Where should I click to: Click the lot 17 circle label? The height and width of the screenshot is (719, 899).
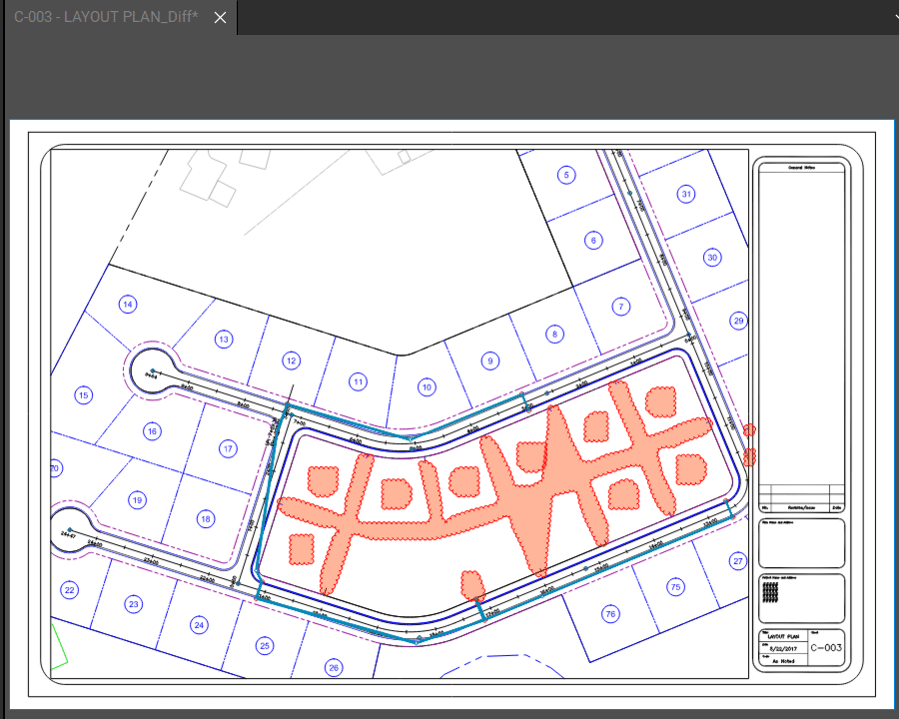[x=228, y=448]
